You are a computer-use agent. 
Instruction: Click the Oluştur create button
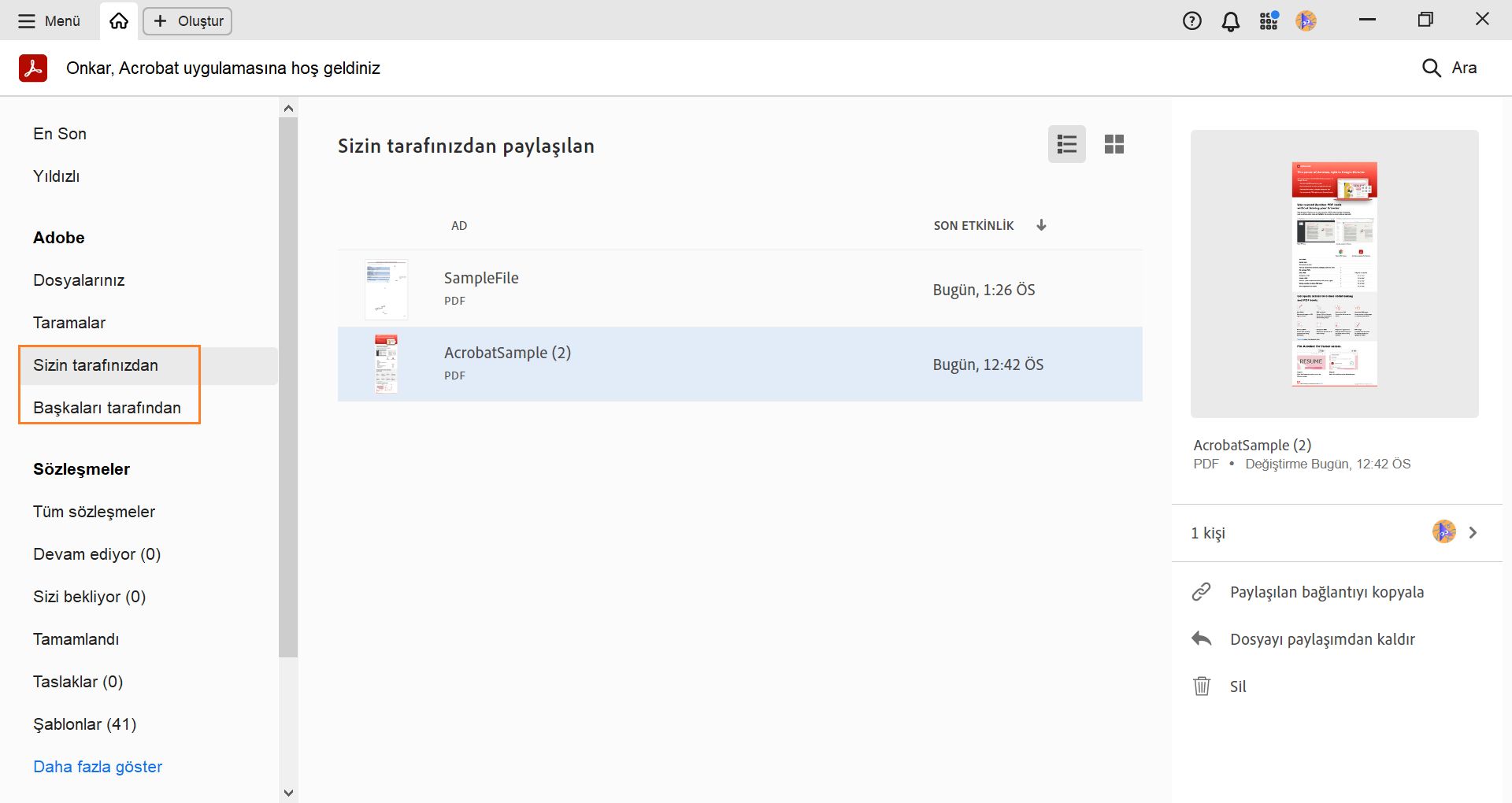(x=187, y=21)
